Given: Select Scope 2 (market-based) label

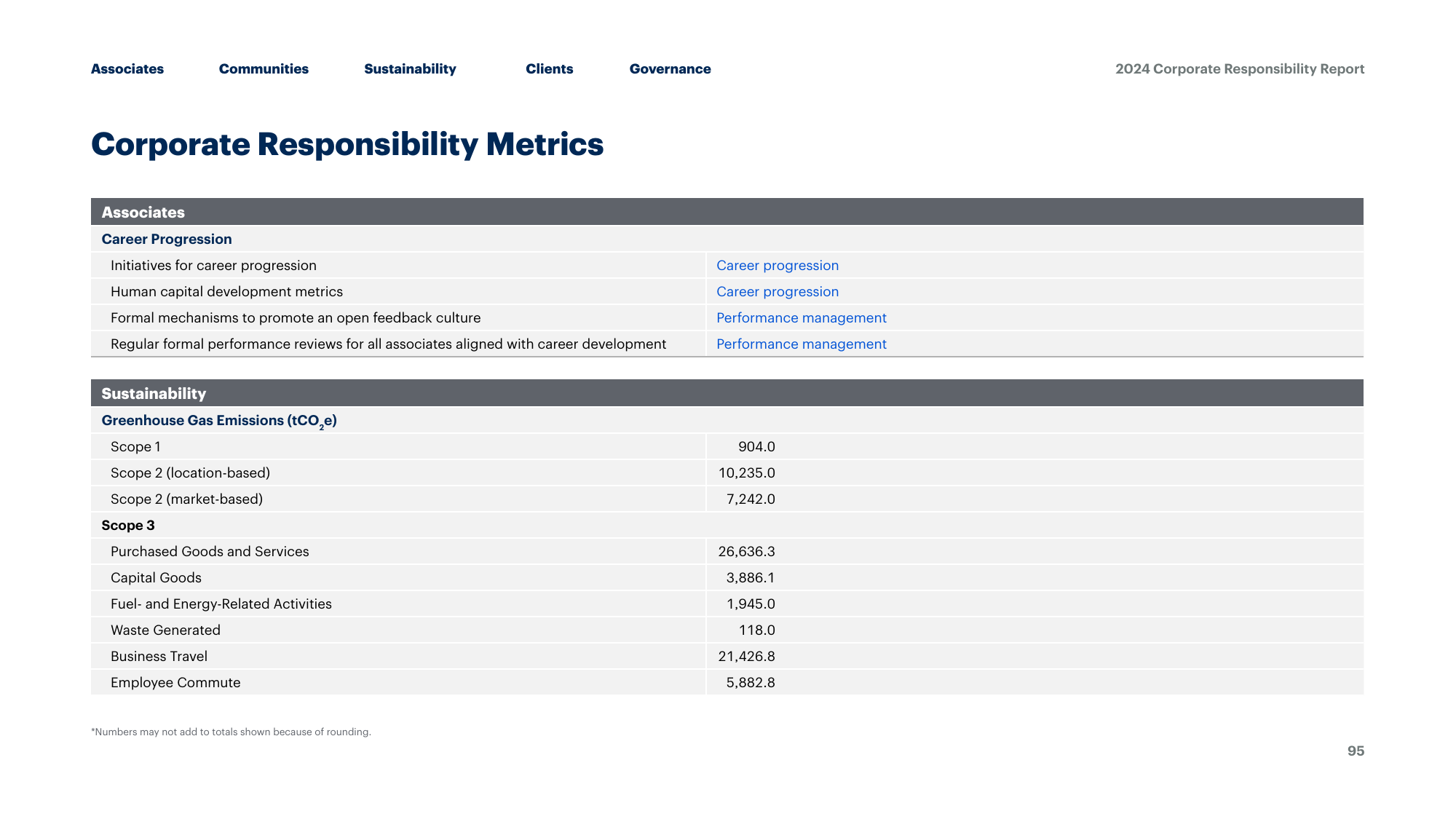Looking at the screenshot, I should pyautogui.click(x=186, y=499).
